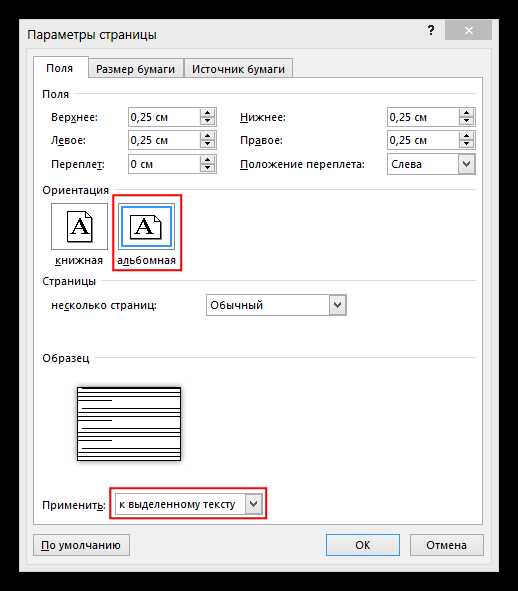Viewport: 518px width, 591px height.
Task: Decrease the Верхнее margin with down arrow
Action: coord(208,121)
